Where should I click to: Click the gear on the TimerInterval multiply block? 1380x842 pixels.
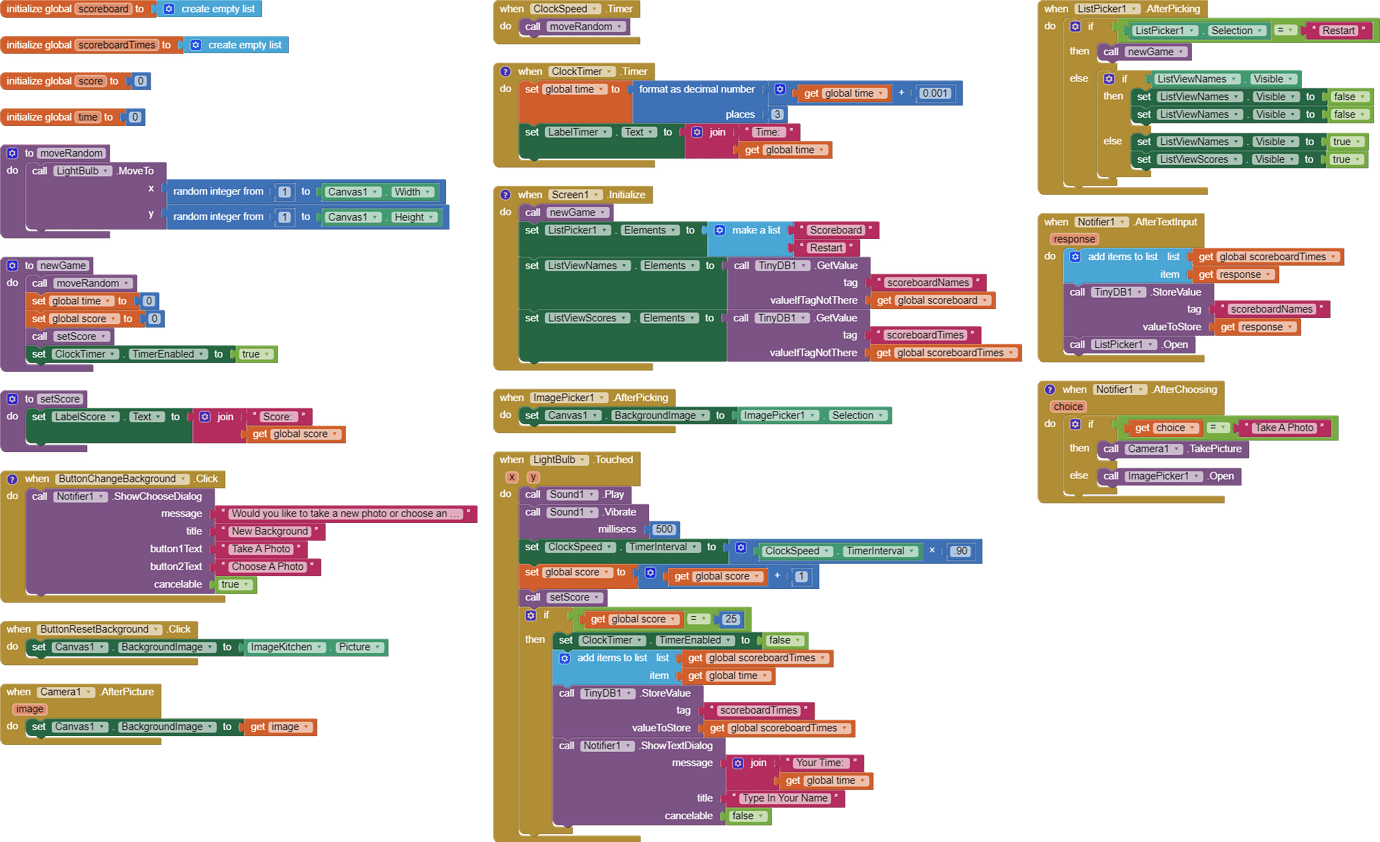740,548
